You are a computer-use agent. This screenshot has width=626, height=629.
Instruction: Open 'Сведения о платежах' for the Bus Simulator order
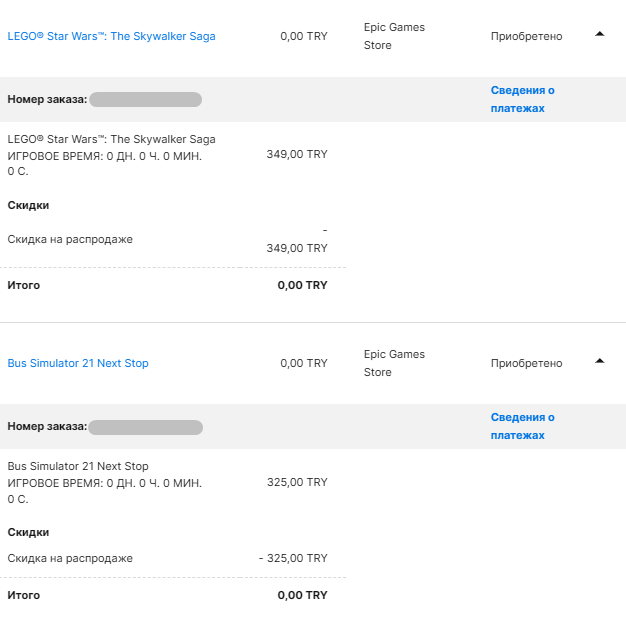coord(522,426)
